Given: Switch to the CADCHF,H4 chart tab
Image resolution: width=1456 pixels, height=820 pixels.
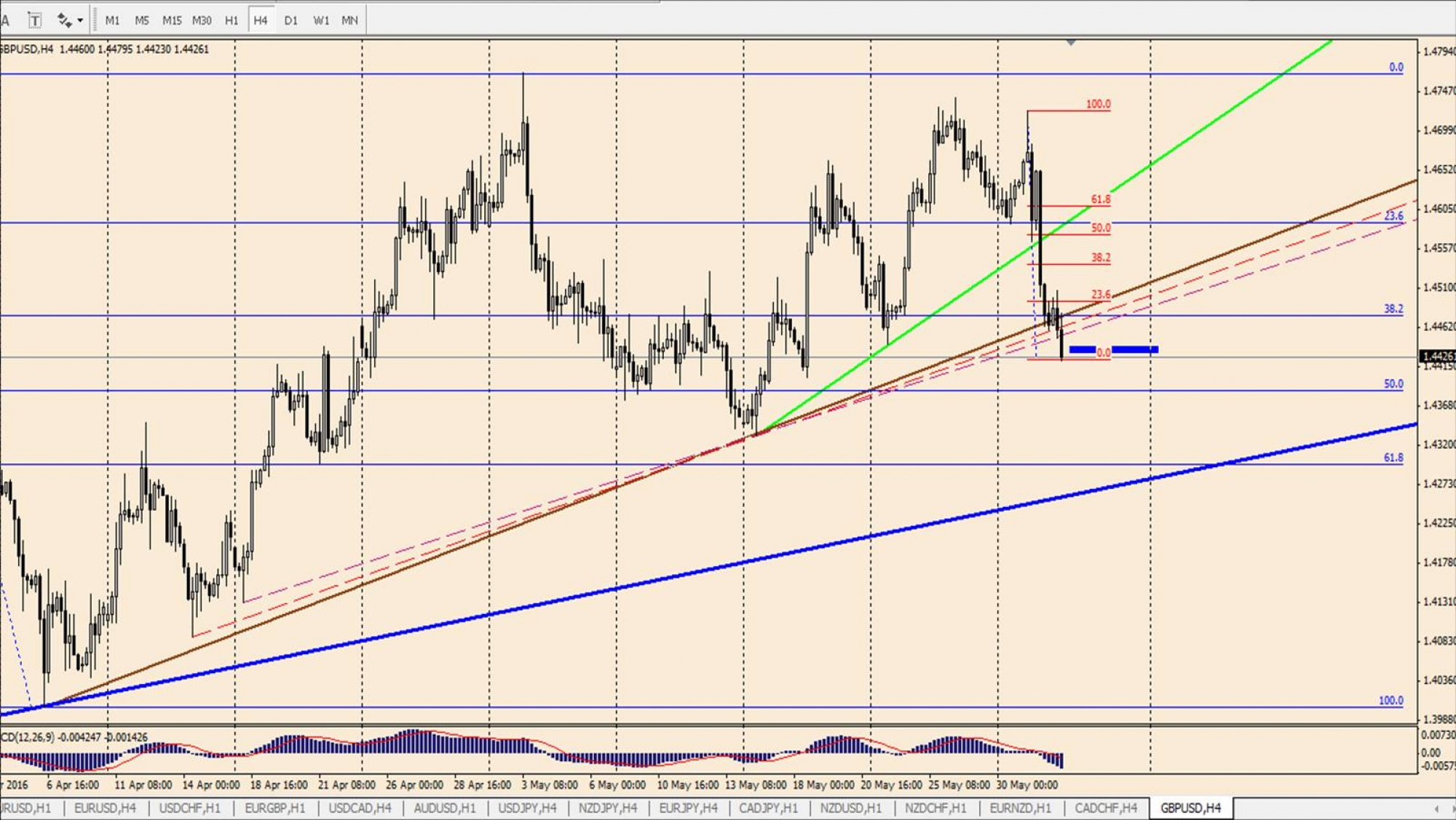Looking at the screenshot, I should (1106, 808).
